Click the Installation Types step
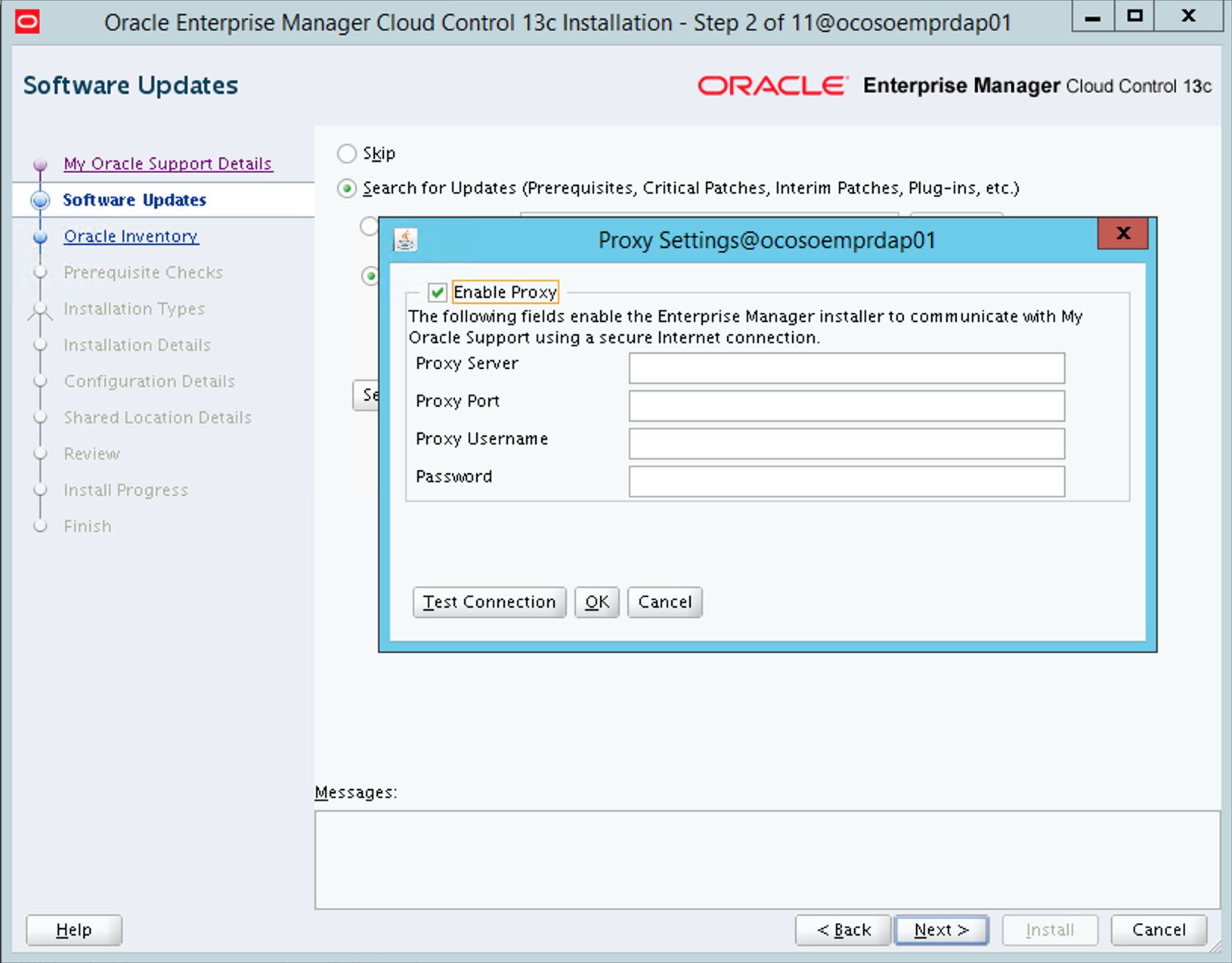The width and height of the screenshot is (1232, 963). 135,309
